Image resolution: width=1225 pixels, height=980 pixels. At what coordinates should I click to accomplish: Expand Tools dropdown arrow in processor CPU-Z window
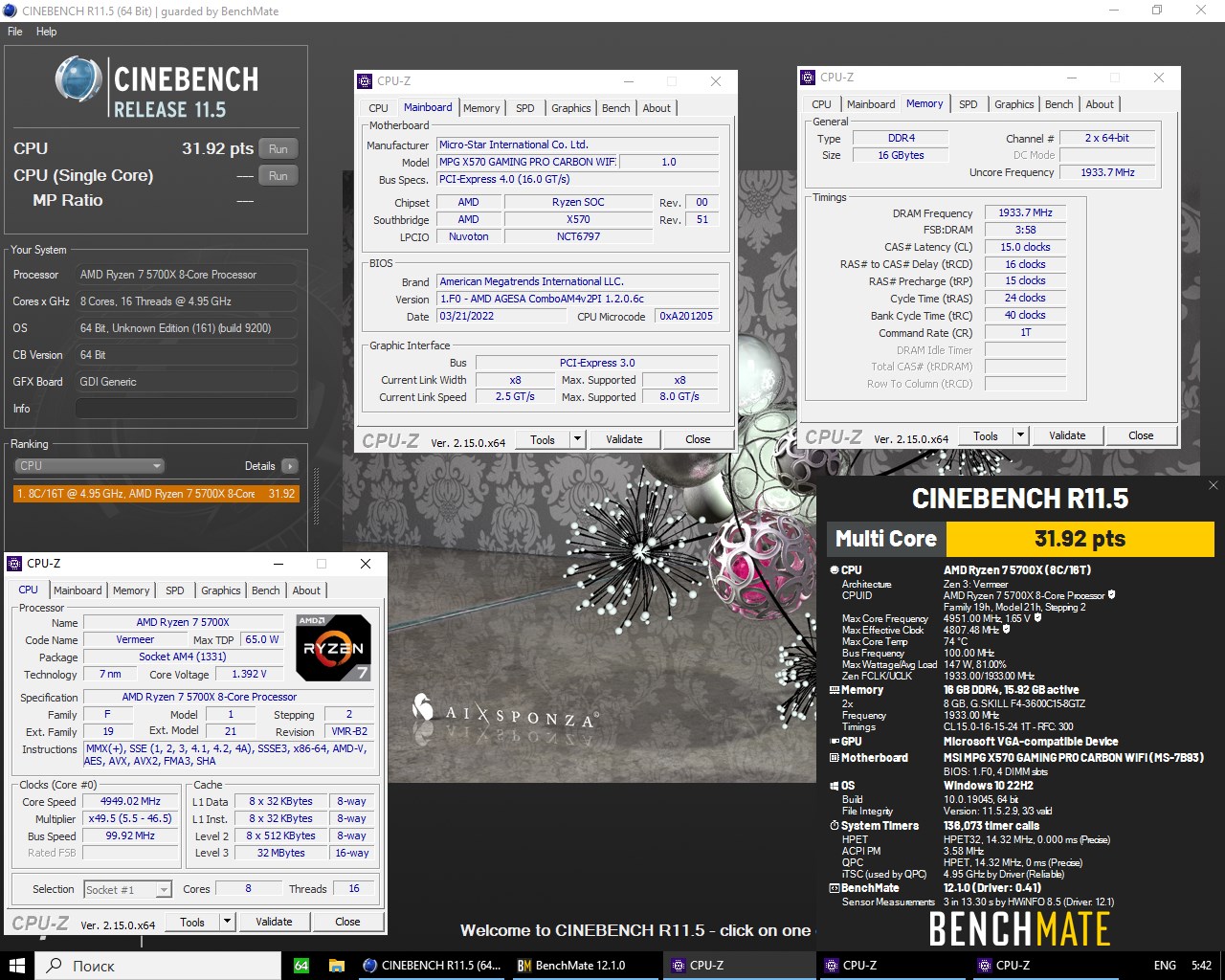227,922
